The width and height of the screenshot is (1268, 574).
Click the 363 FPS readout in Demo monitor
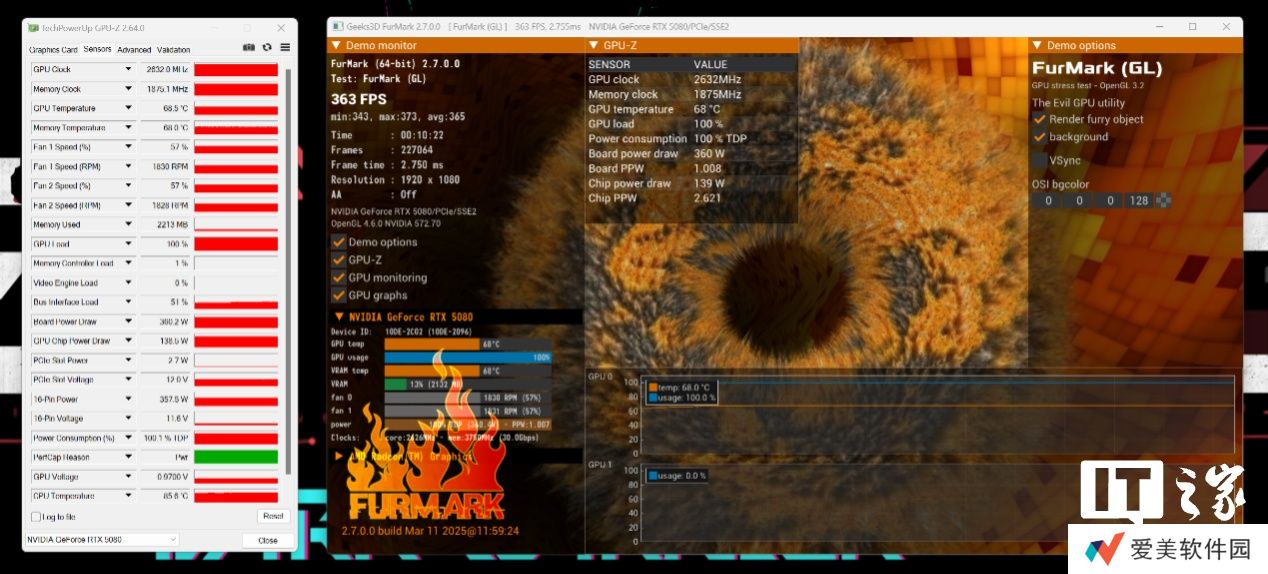coord(359,100)
